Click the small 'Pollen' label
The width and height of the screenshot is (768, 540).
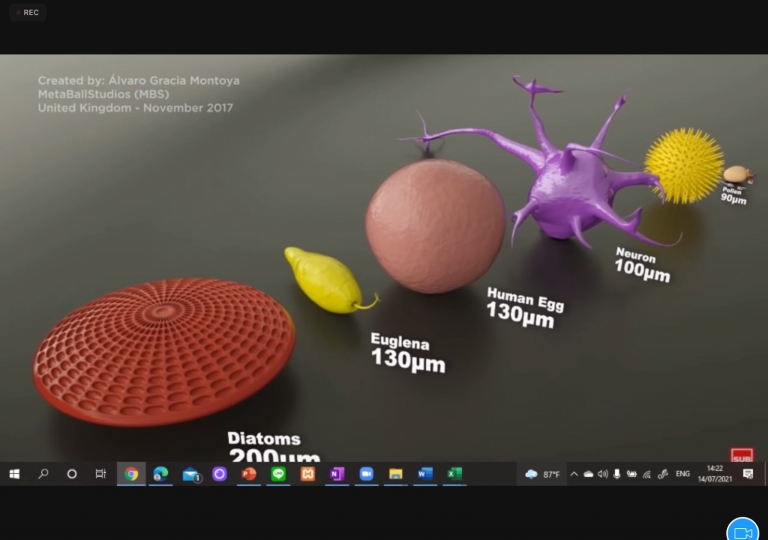pos(732,191)
